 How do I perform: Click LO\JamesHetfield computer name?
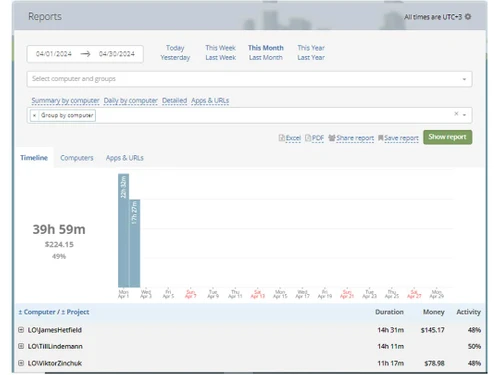click(x=55, y=330)
